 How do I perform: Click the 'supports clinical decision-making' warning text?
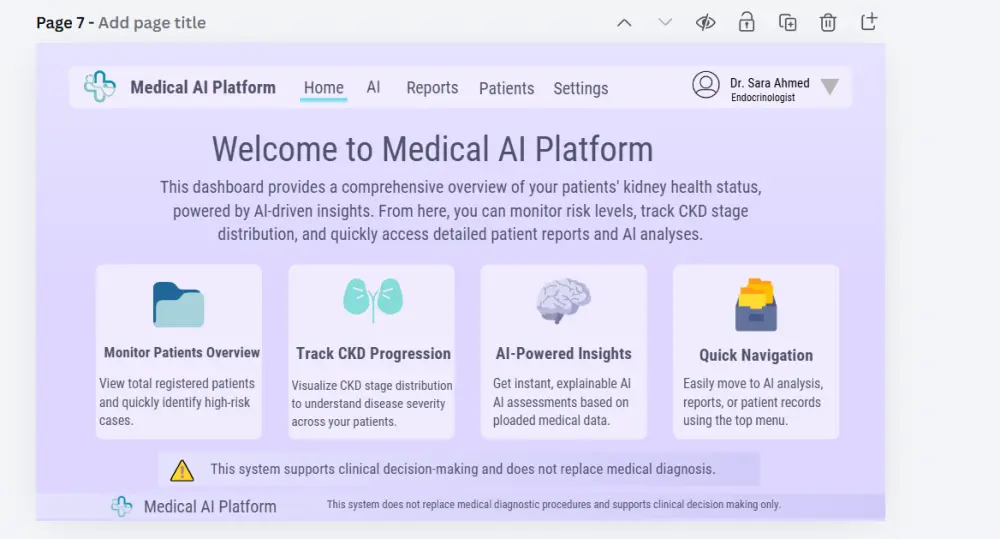point(462,469)
